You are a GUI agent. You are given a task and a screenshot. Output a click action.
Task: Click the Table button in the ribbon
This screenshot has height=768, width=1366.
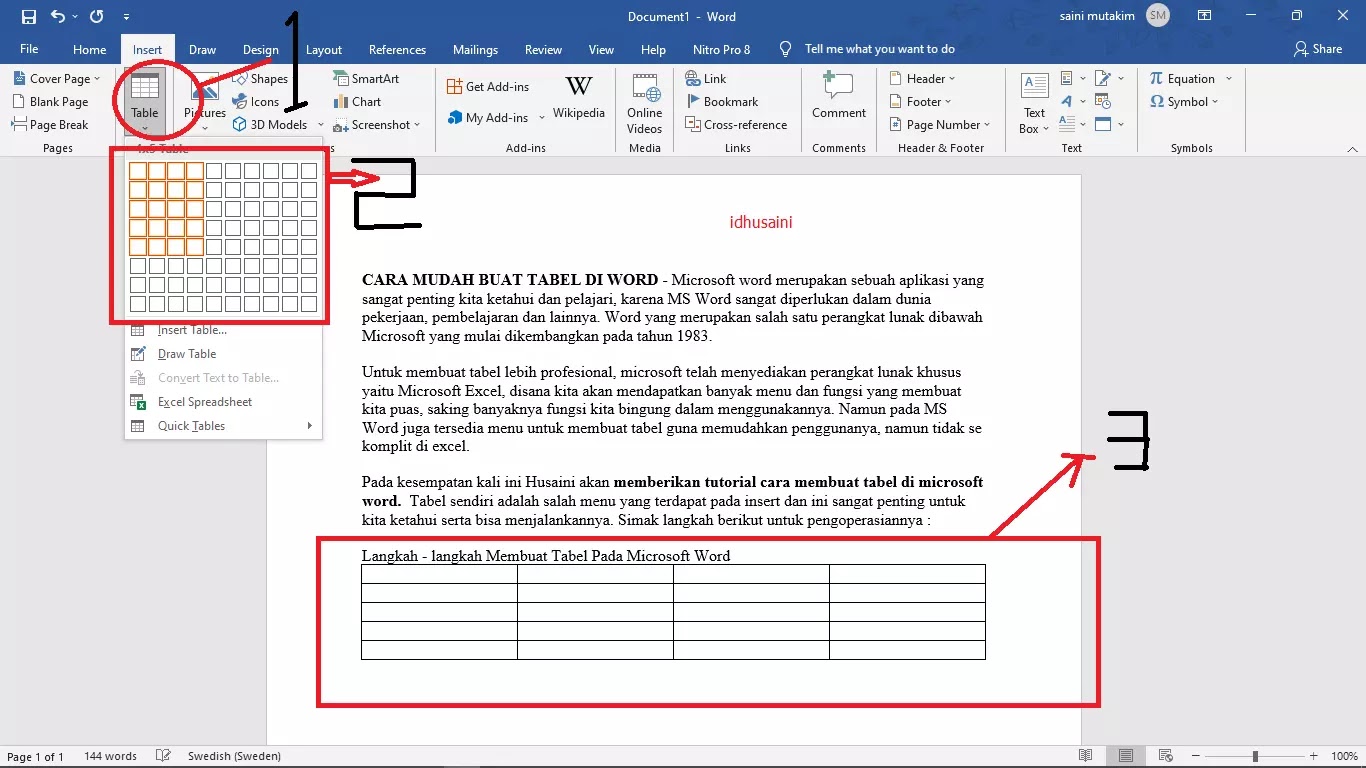click(145, 100)
